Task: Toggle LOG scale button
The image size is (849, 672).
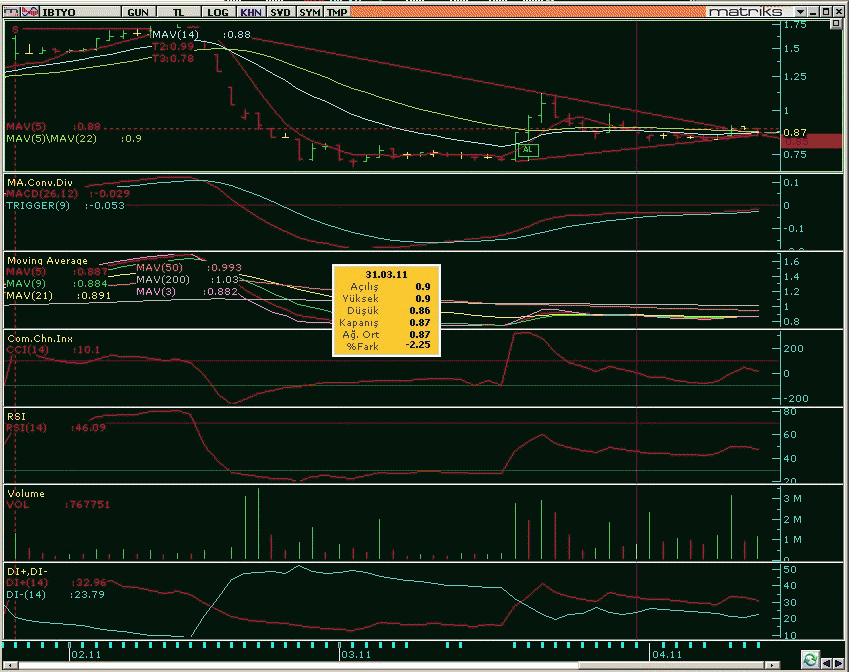Action: [x=218, y=12]
